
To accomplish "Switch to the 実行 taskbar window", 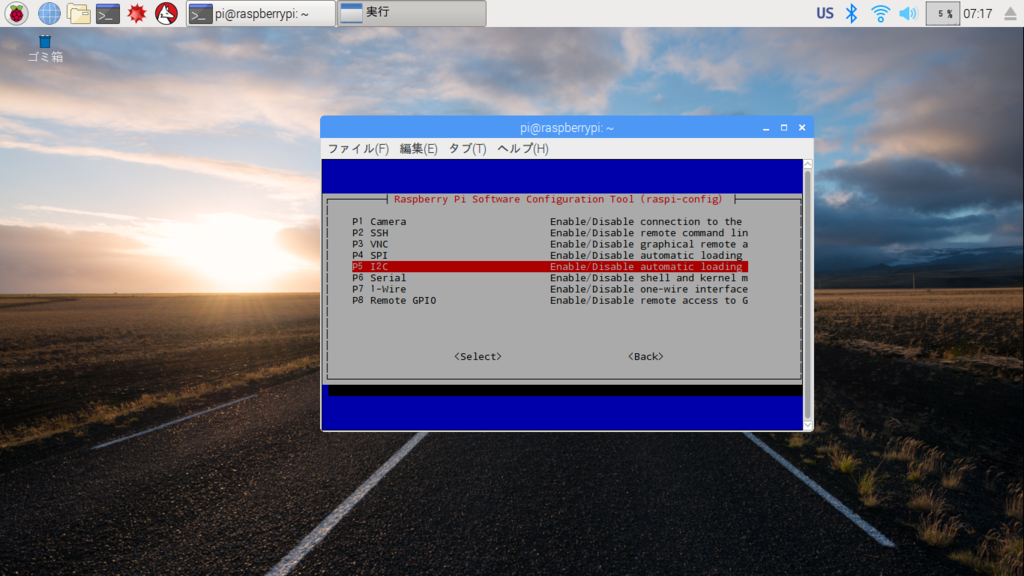I will pyautogui.click(x=411, y=14).
